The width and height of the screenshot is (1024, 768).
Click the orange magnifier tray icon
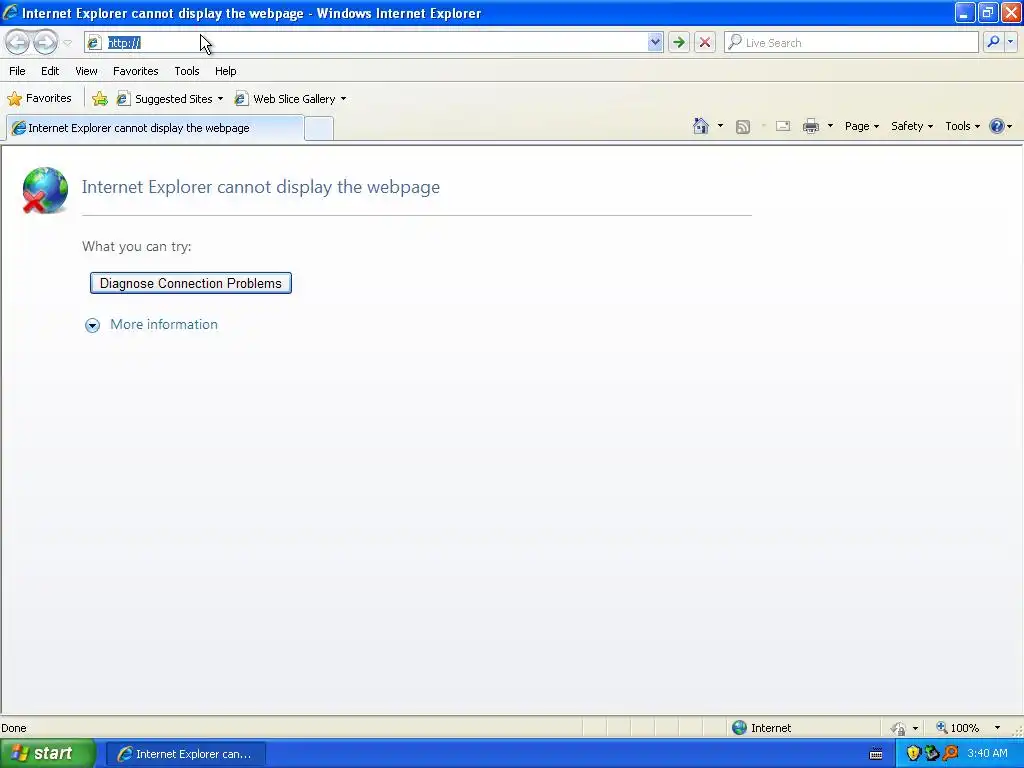pyautogui.click(x=951, y=754)
